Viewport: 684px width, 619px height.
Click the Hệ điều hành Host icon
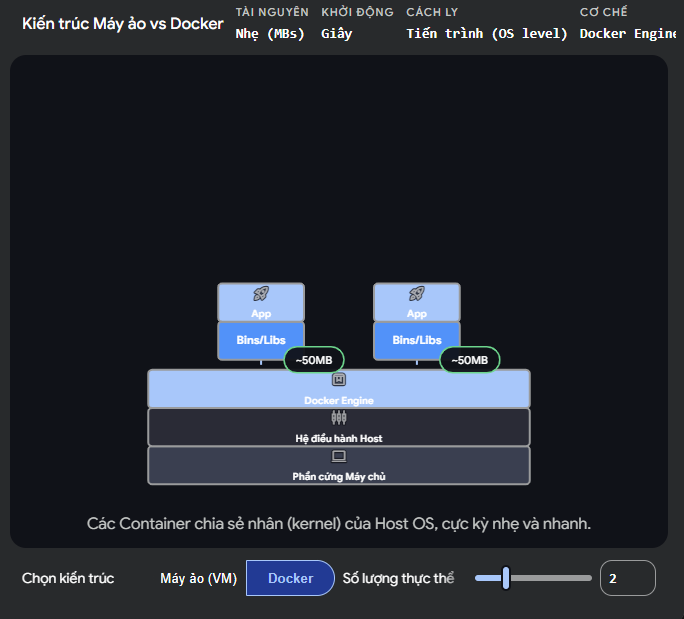coord(339,417)
